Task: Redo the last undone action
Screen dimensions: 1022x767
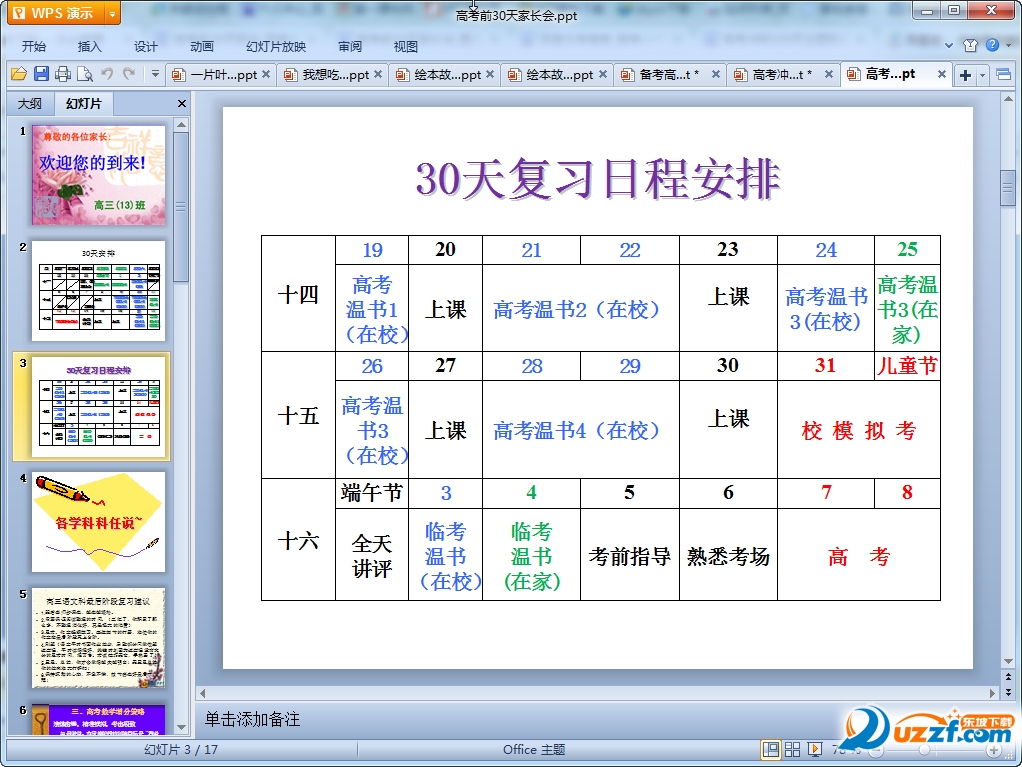Action: pos(129,74)
